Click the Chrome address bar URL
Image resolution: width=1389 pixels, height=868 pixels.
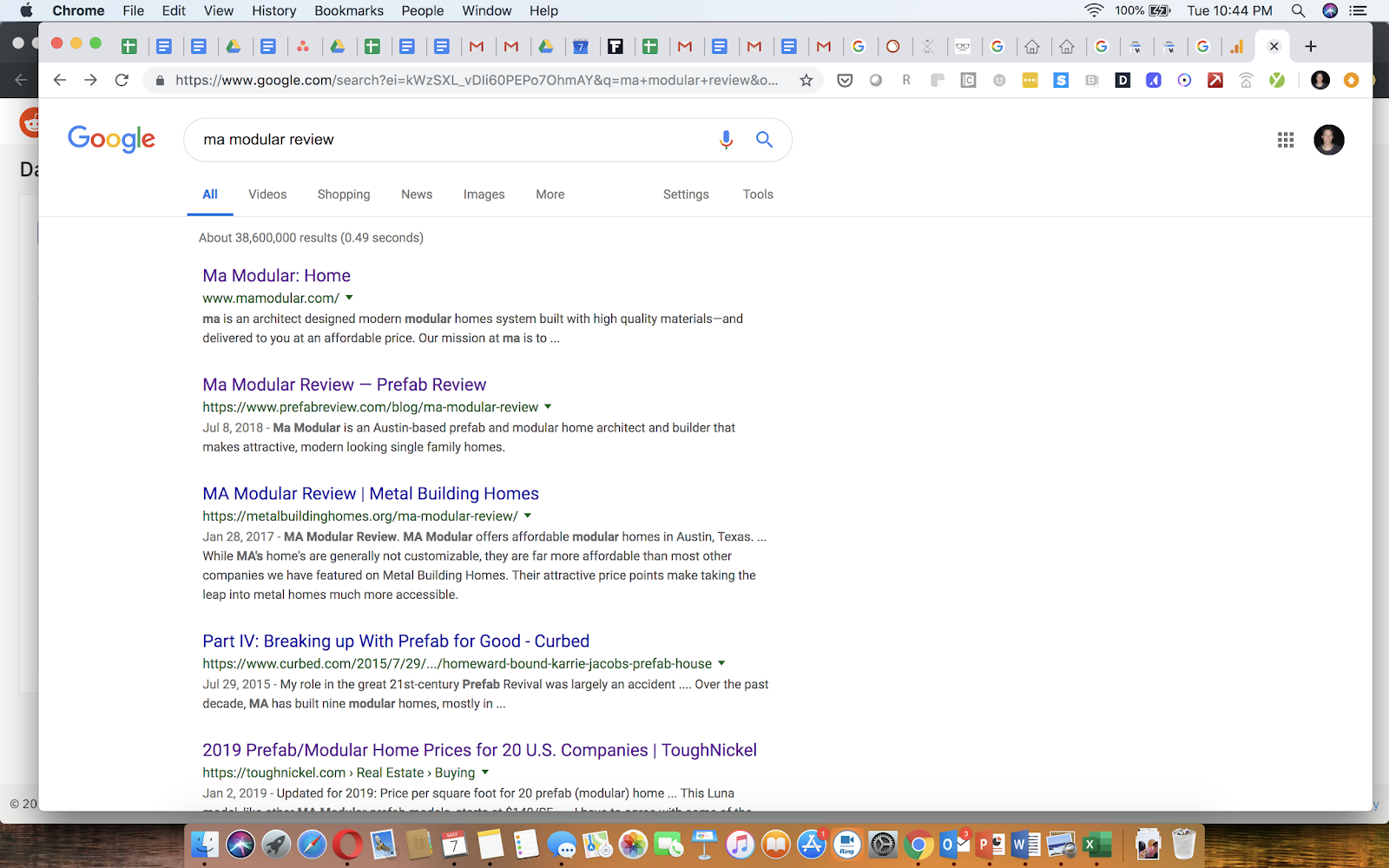(x=477, y=80)
